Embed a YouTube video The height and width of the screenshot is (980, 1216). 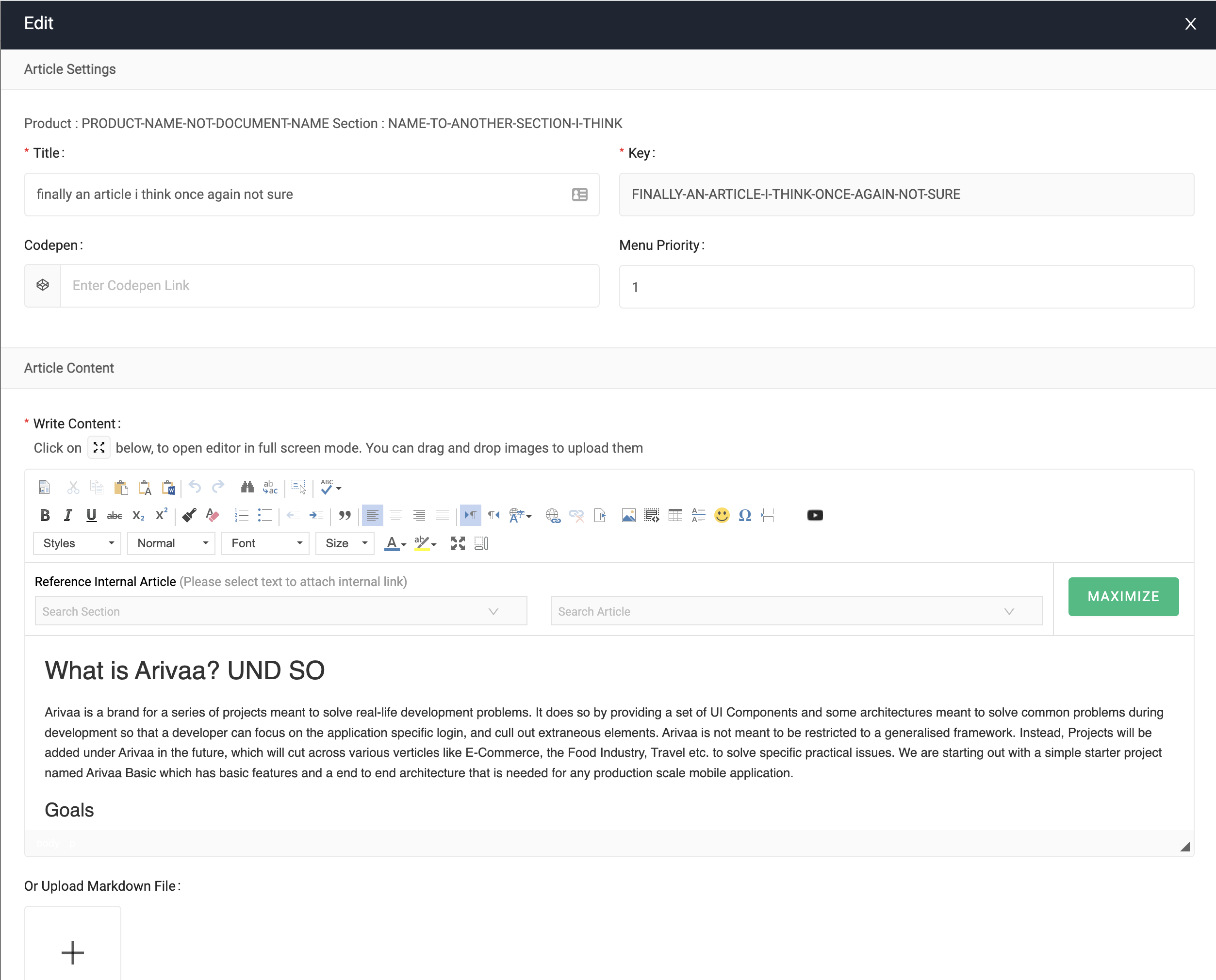(815, 515)
